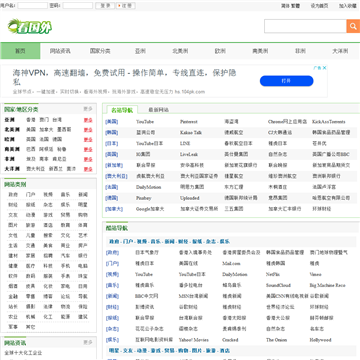Open the Uploaded link in the 德国 row
Image resolution: width=360 pixels, height=360 pixels.
point(190,198)
